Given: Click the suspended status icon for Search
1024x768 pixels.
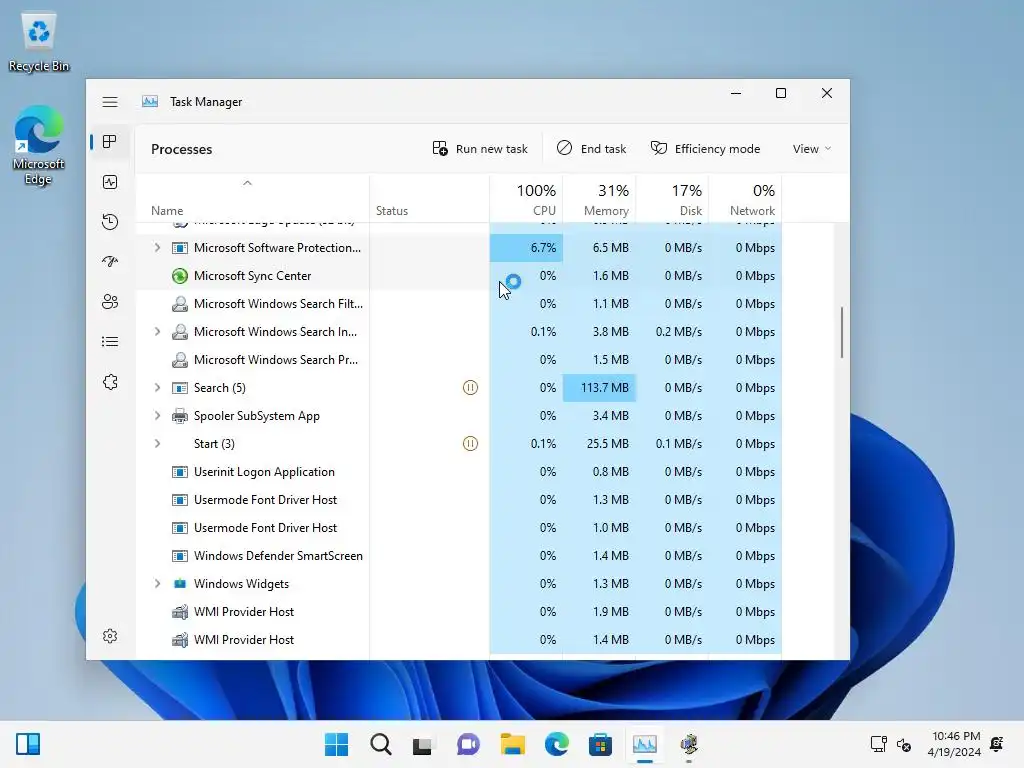Looking at the screenshot, I should pos(470,388).
